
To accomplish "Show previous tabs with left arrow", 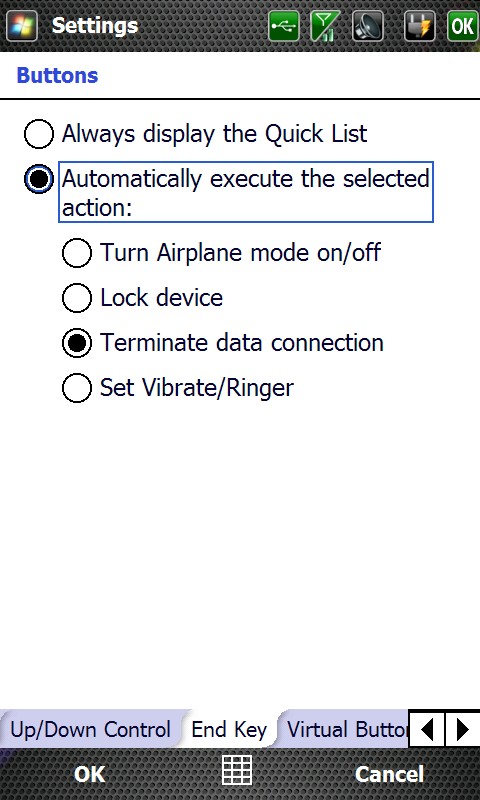I will [427, 730].
